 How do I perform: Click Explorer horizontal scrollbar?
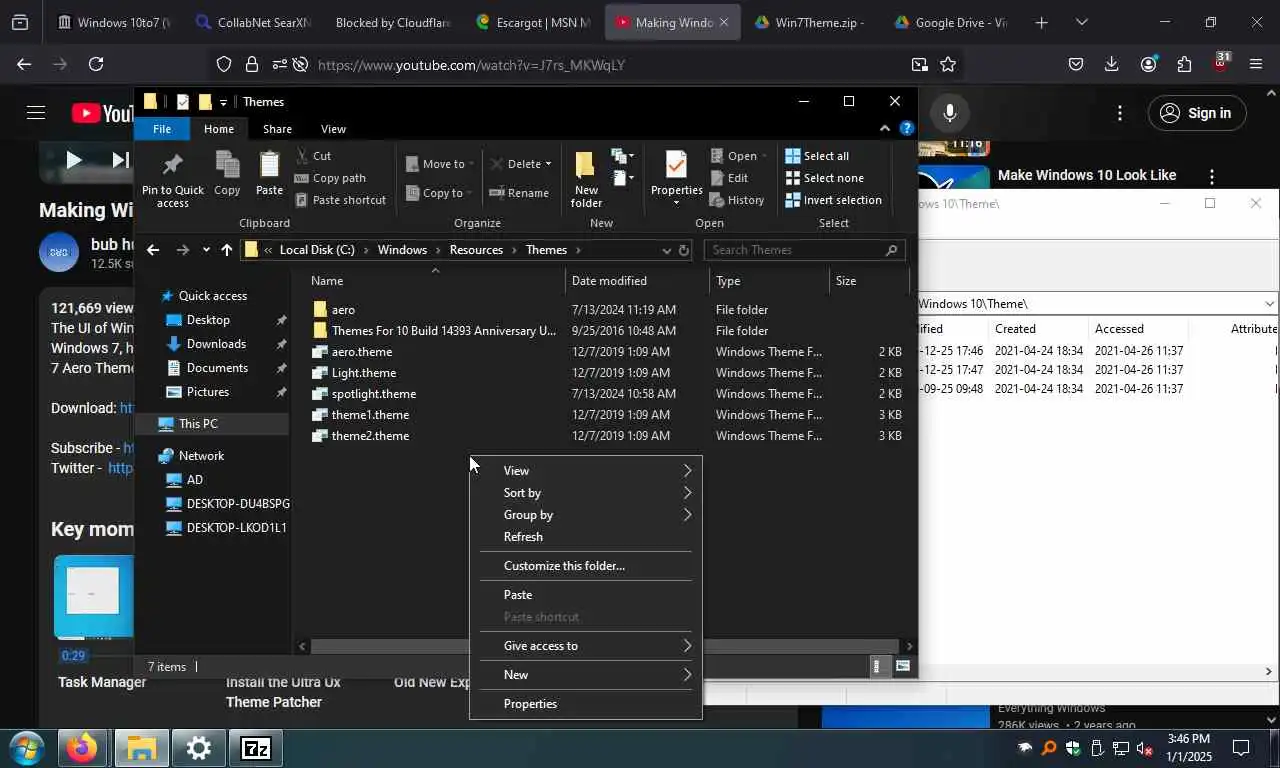tap(604, 647)
